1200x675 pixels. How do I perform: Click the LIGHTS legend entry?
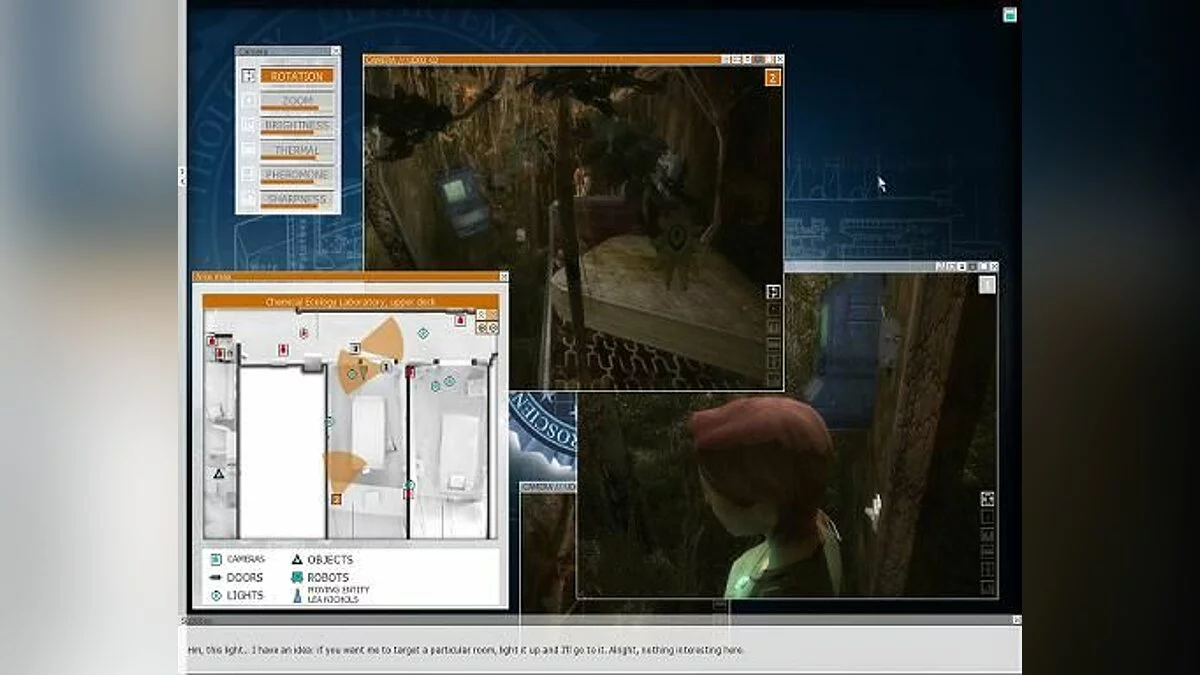238,595
